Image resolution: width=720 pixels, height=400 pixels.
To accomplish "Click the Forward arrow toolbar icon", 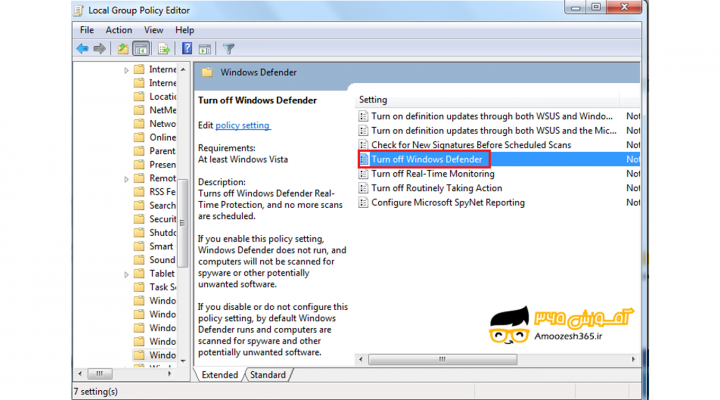I will 100,49.
